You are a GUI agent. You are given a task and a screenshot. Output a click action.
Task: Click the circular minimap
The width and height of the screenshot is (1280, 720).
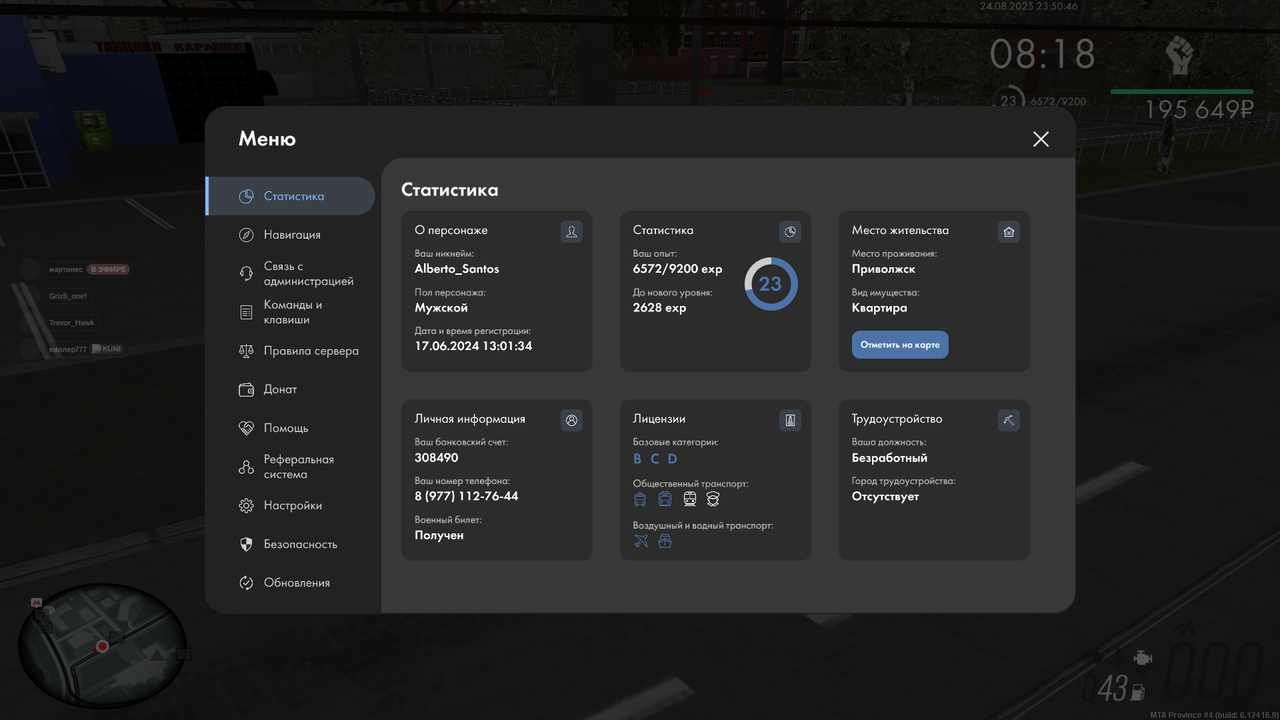tap(102, 646)
